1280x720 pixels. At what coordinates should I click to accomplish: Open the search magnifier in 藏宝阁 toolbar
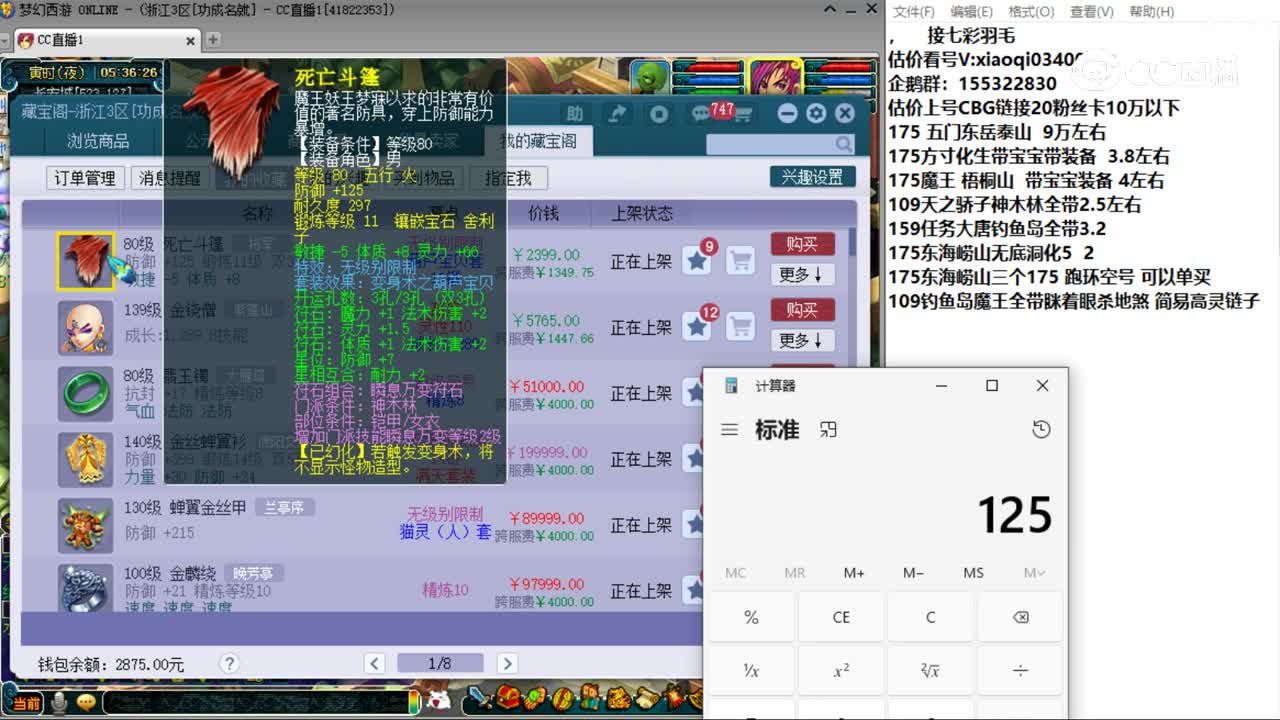(x=844, y=142)
